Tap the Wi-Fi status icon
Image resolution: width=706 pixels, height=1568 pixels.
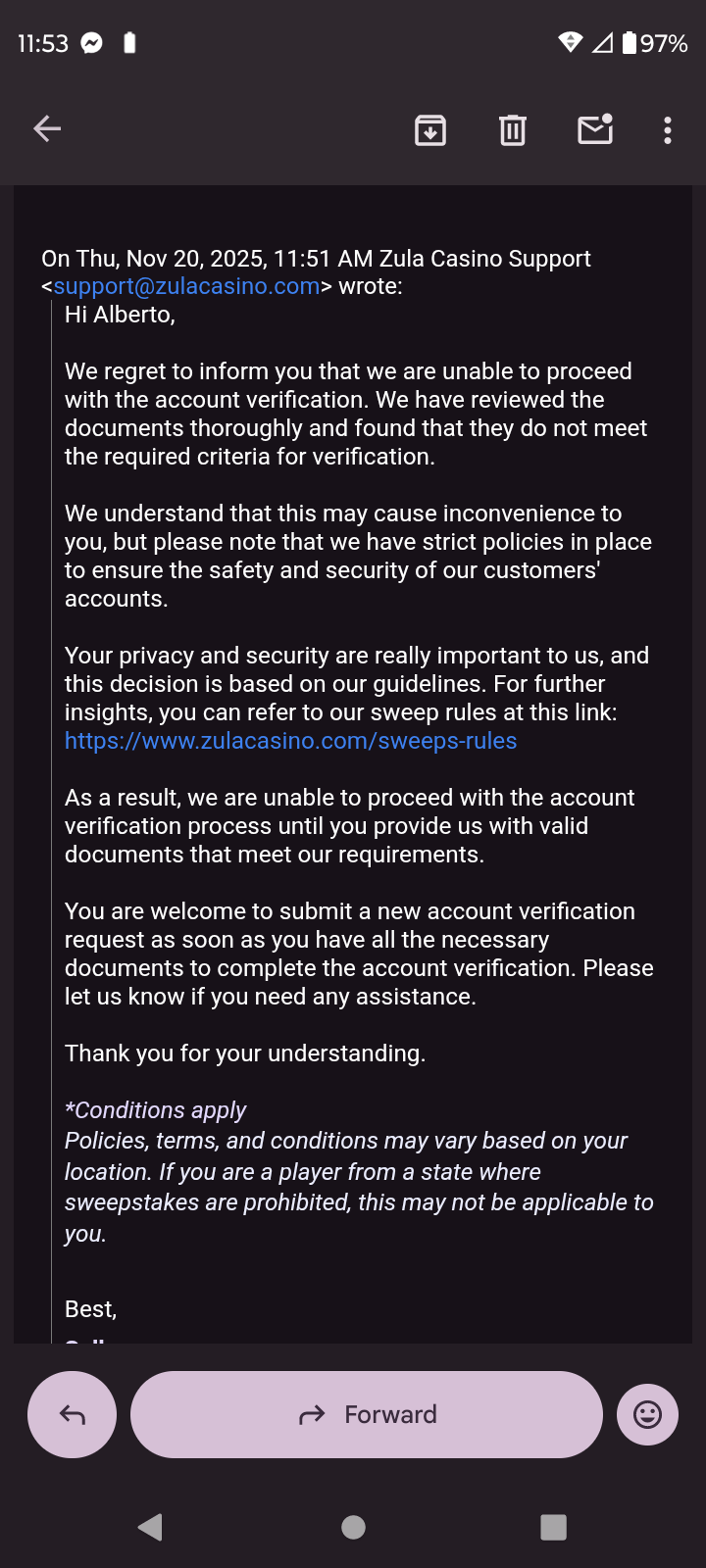570,42
